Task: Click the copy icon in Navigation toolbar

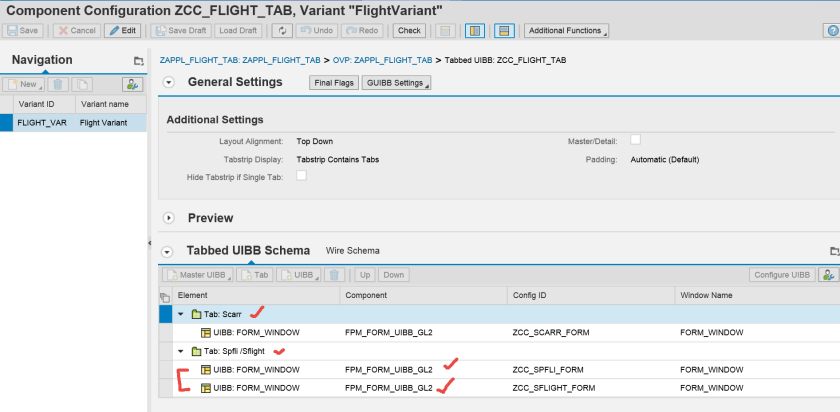Action: [x=82, y=84]
